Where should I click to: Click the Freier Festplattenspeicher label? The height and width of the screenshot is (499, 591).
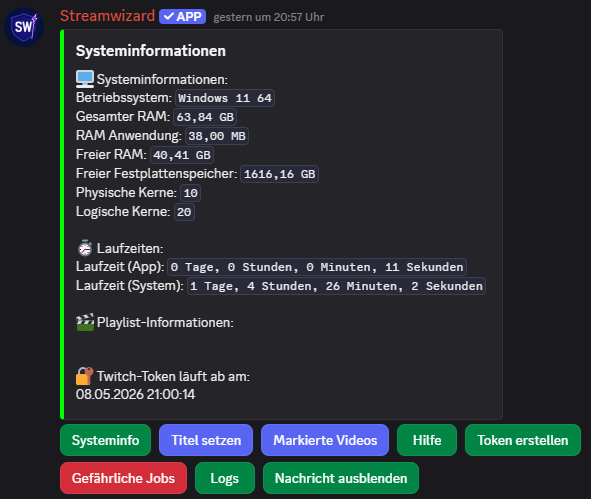(x=156, y=173)
